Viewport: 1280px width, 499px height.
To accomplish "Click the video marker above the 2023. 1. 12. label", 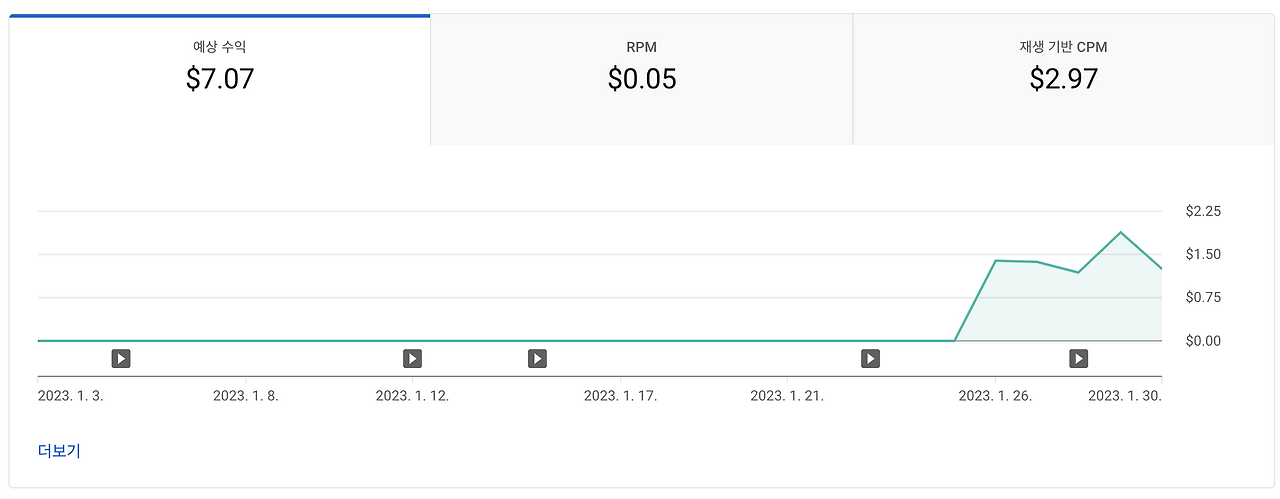I will click(412, 358).
